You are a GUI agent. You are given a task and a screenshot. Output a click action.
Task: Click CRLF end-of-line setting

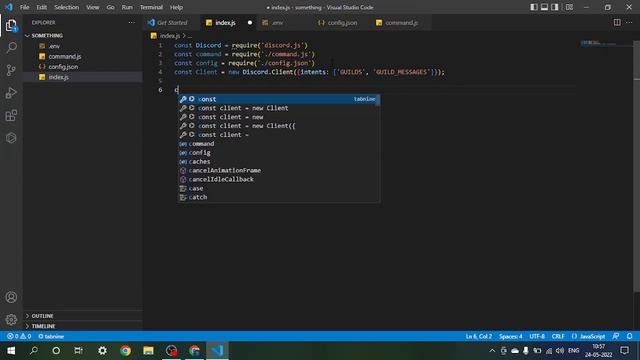pyautogui.click(x=558, y=336)
